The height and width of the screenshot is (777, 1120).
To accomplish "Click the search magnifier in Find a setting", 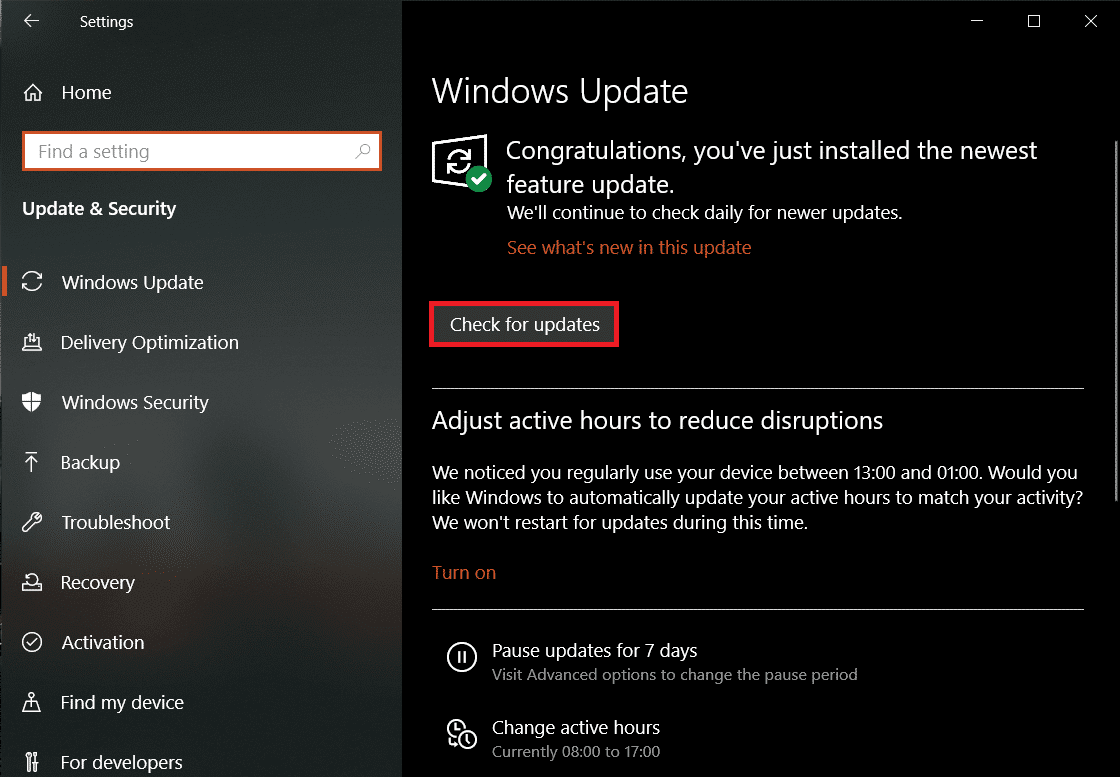I will tap(364, 151).
